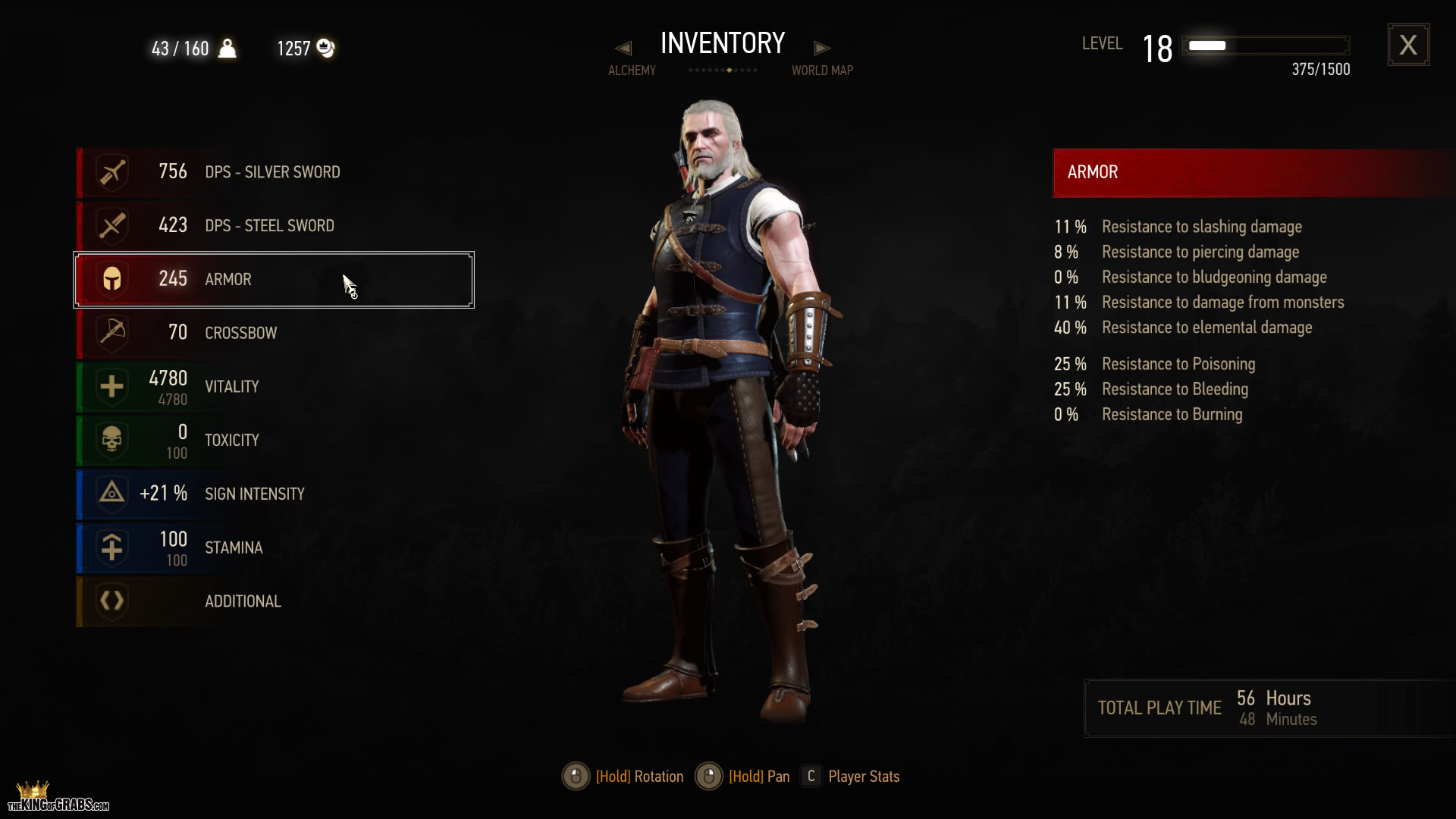Go to previous panel with left arrow

coord(623,49)
